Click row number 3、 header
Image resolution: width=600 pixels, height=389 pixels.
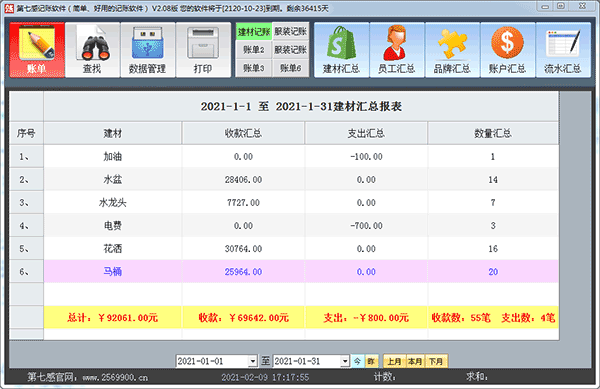coord(26,202)
